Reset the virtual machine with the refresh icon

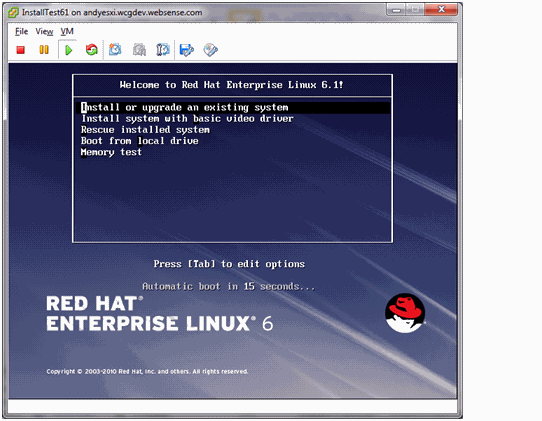92,50
